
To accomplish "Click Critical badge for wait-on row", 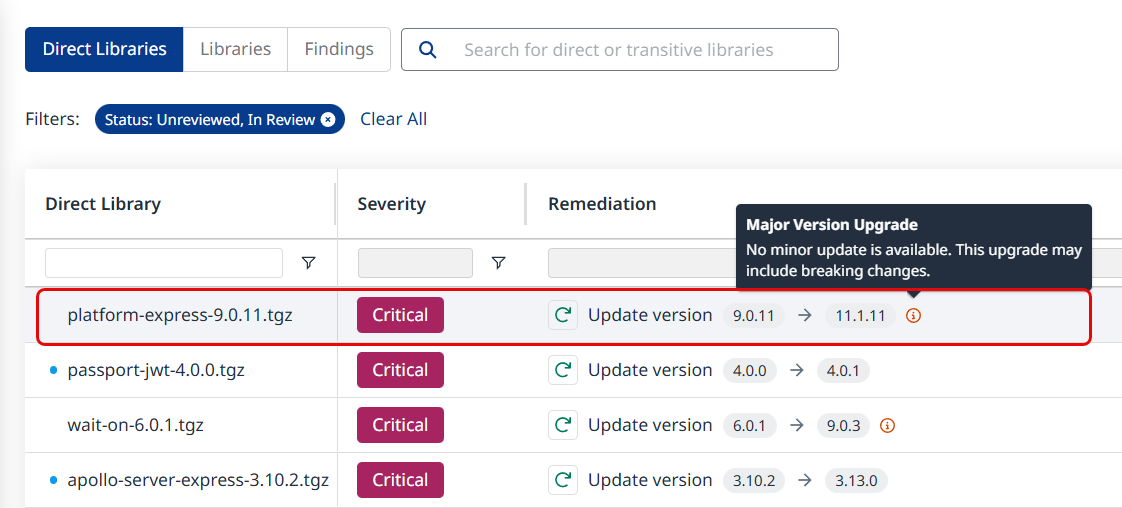I will 400,425.
